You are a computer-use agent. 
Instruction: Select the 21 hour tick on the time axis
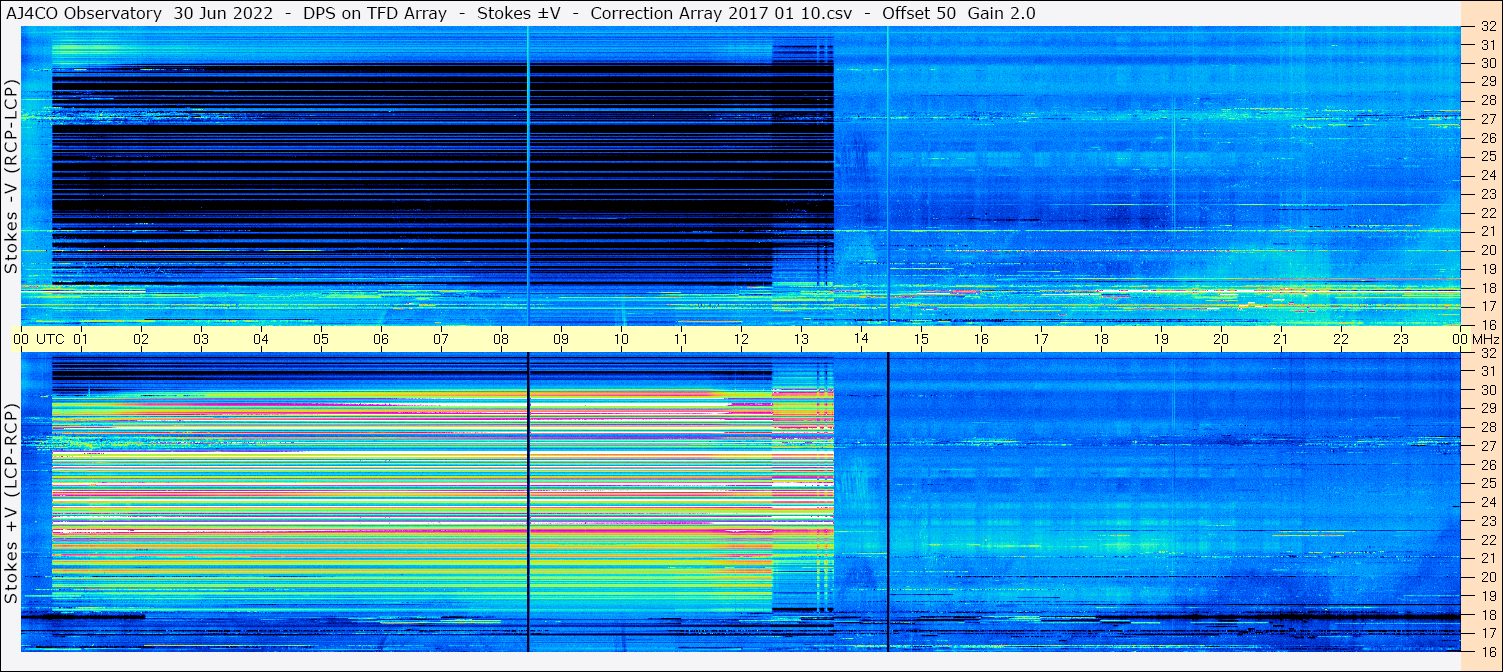1281,339
